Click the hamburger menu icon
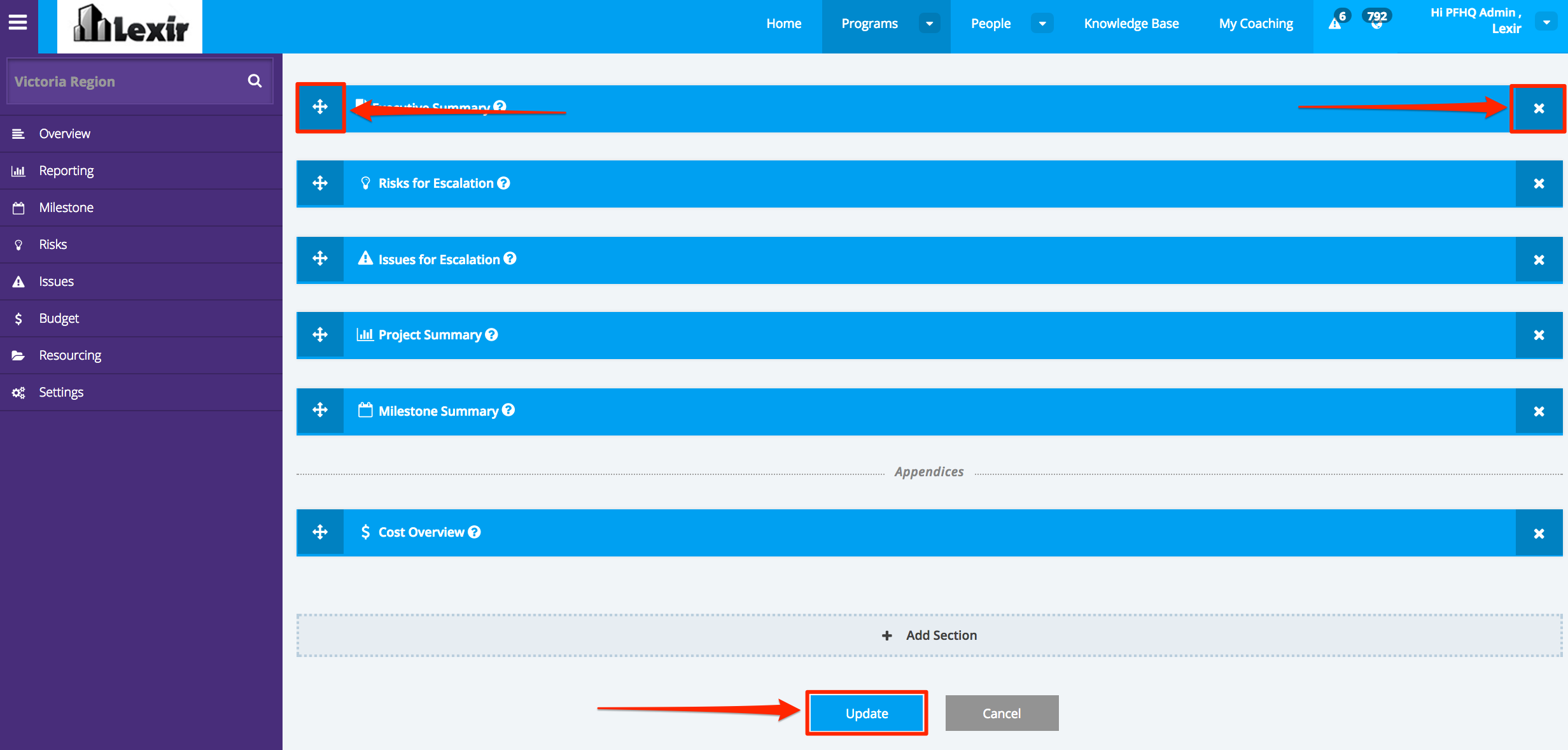Image resolution: width=1568 pixels, height=750 pixels. pyautogui.click(x=18, y=23)
